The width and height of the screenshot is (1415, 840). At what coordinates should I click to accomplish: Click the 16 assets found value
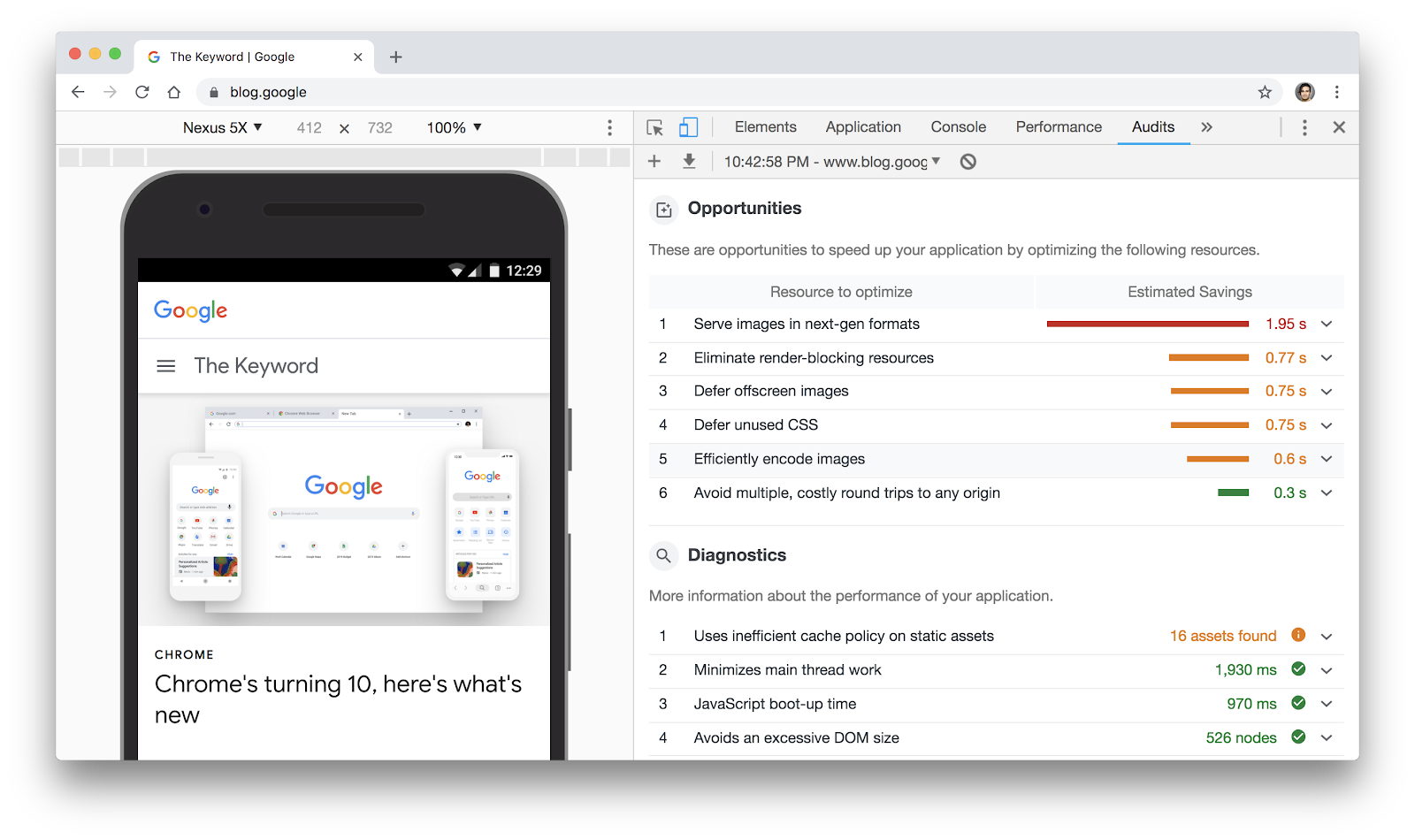[x=1223, y=637]
